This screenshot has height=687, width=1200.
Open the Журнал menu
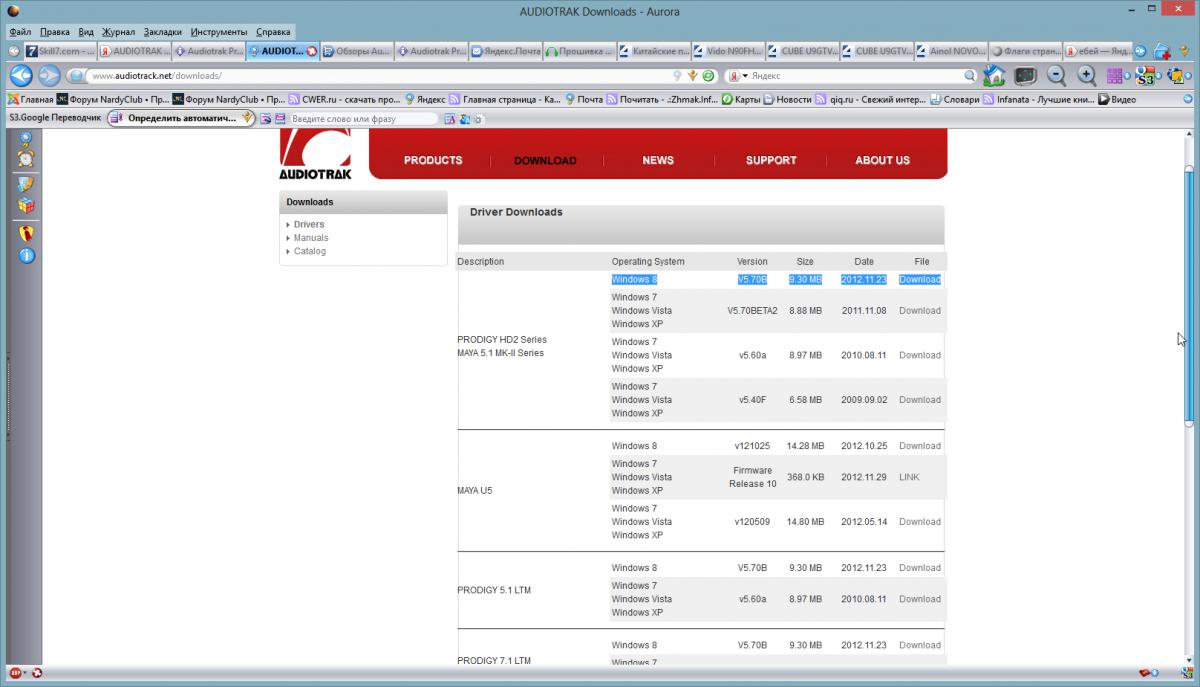118,32
